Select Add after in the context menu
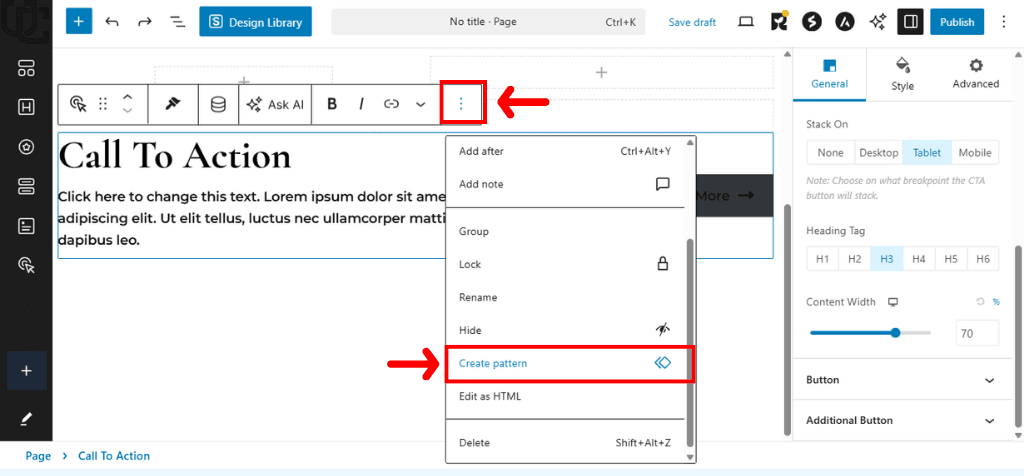Screen dimensions: 1024x476 pos(565,151)
